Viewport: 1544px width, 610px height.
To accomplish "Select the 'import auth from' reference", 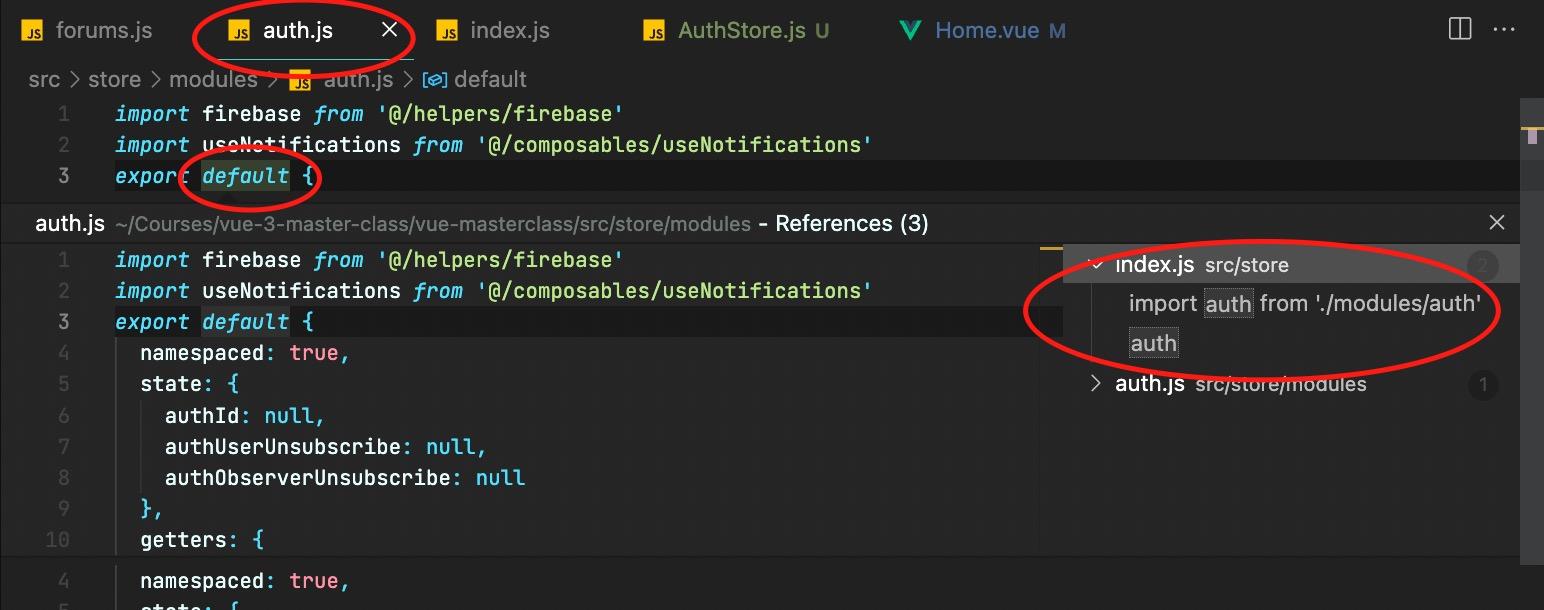I will pos(1304,303).
